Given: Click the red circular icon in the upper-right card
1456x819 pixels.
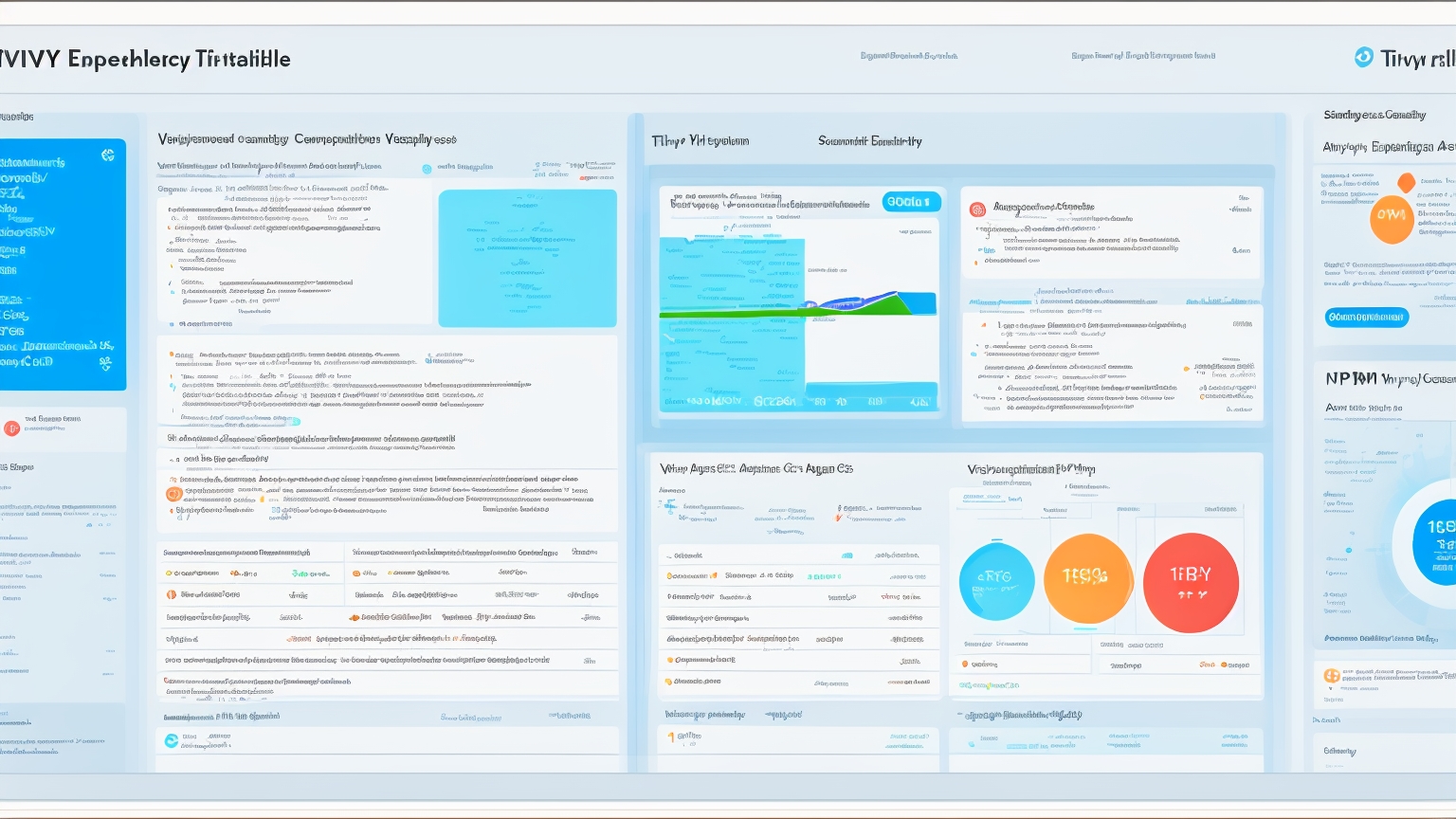Looking at the screenshot, I should [977, 209].
